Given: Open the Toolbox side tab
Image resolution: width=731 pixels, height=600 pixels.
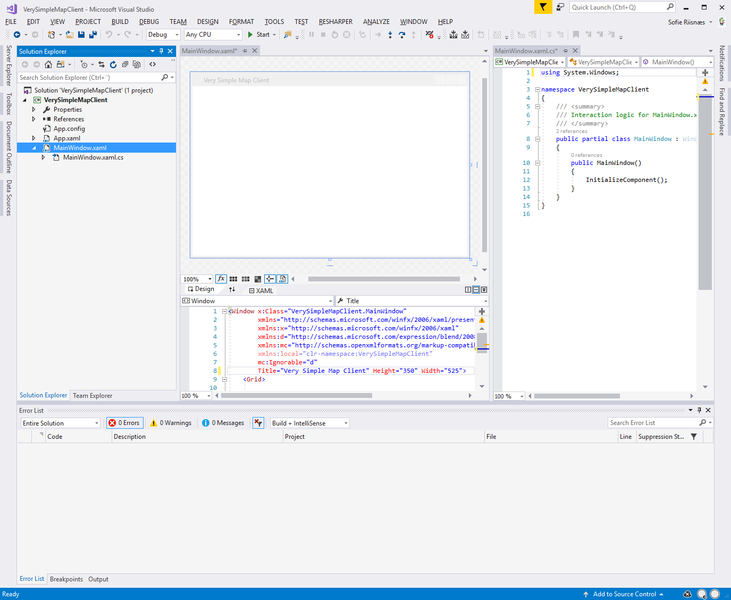Looking at the screenshot, I should pyautogui.click(x=8, y=103).
